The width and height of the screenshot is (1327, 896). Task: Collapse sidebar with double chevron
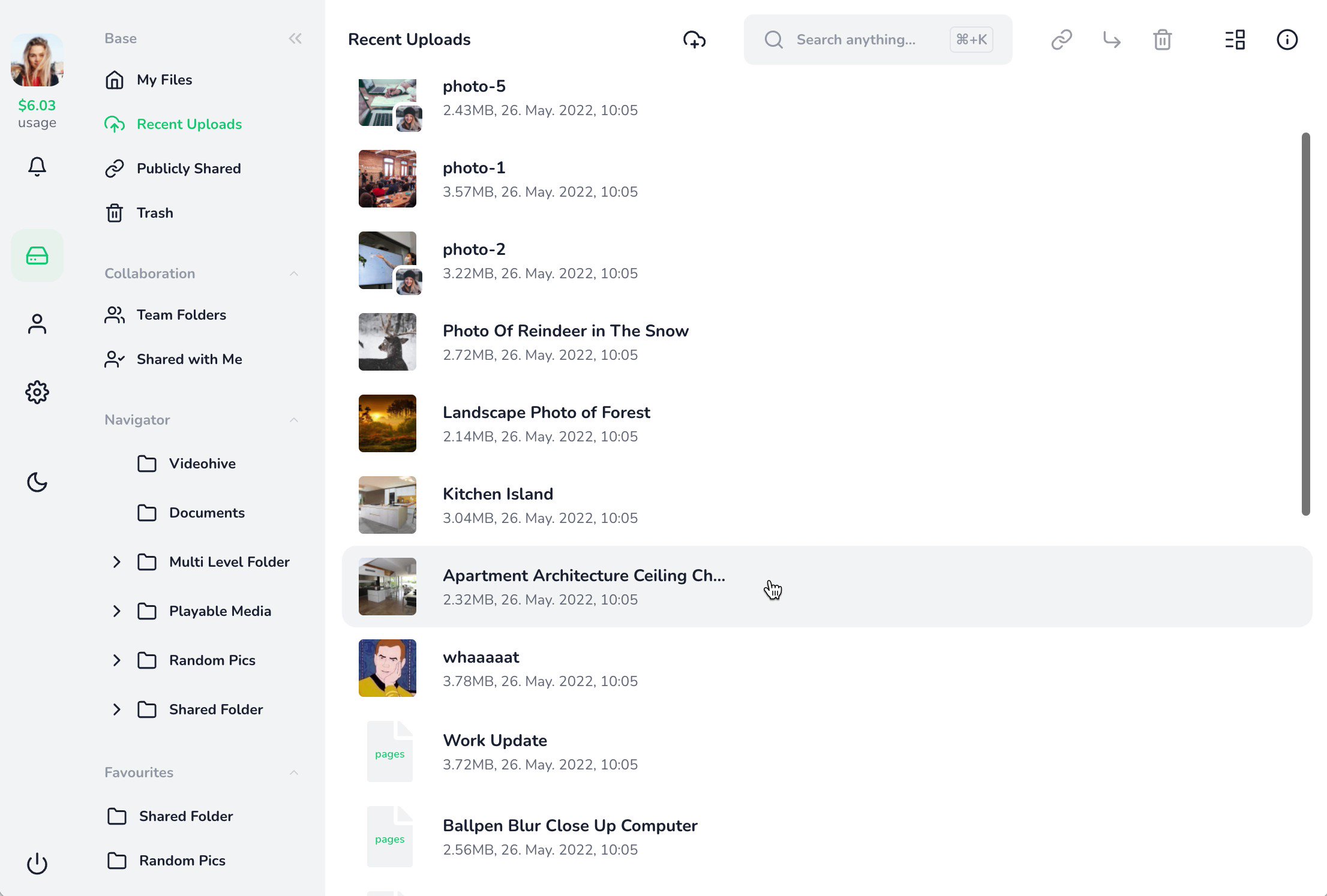click(x=295, y=38)
